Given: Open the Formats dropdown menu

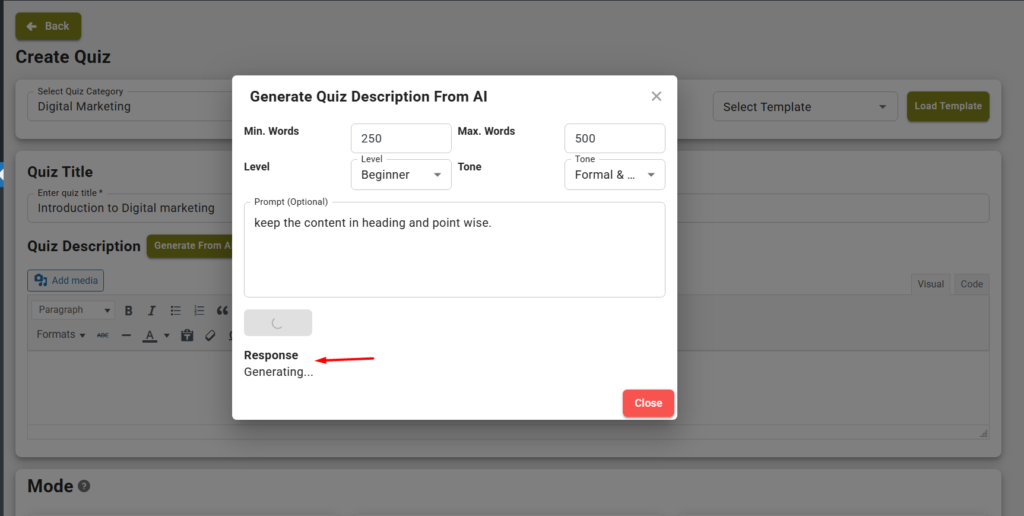Looking at the screenshot, I should pyautogui.click(x=61, y=334).
